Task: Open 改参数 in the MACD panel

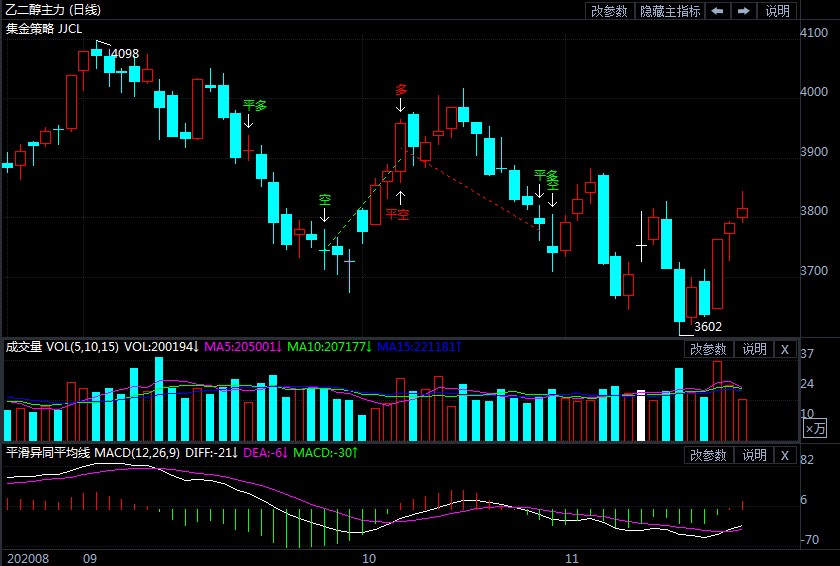Action: click(708, 455)
